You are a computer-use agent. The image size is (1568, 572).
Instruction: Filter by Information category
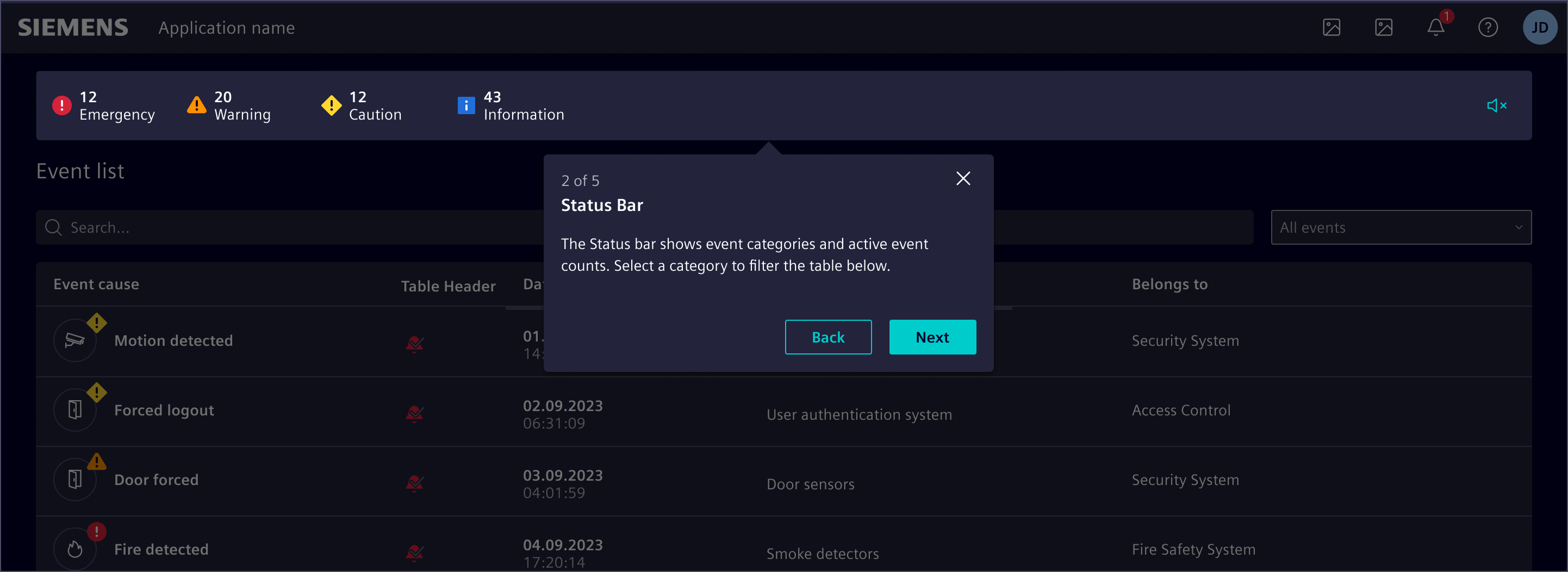tap(511, 106)
